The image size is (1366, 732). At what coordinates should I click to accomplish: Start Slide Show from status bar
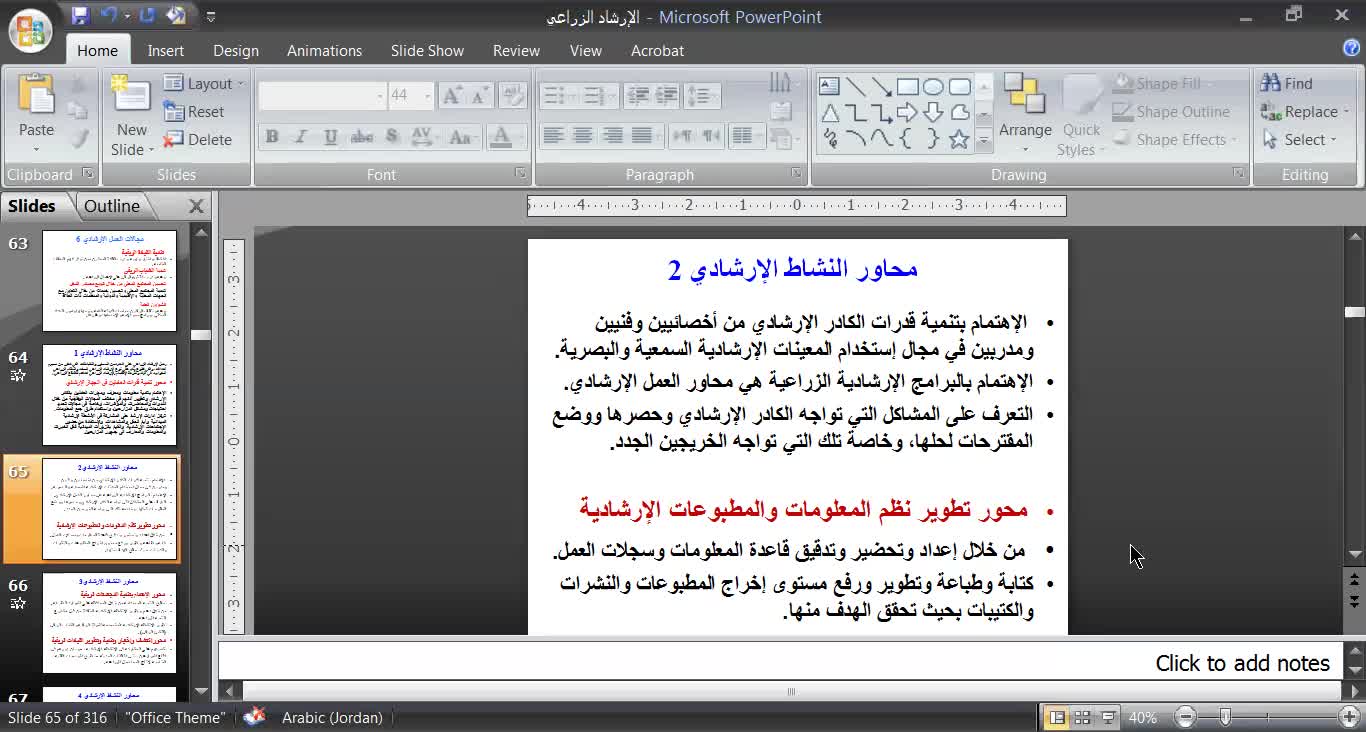[1108, 717]
